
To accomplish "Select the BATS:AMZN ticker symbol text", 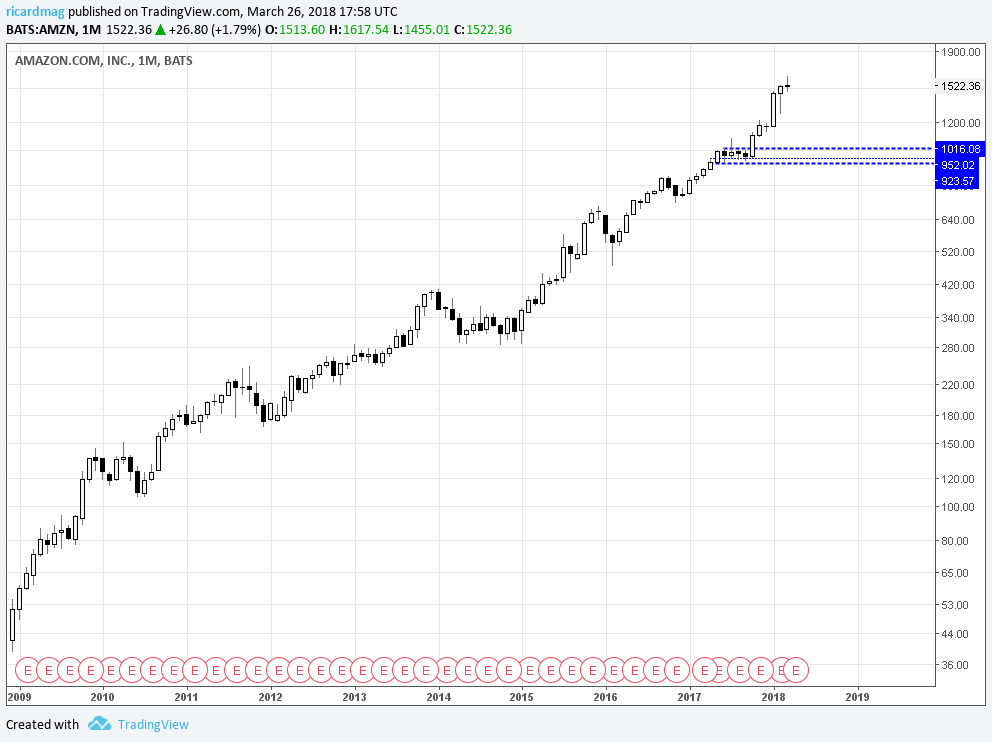I will [x=42, y=30].
